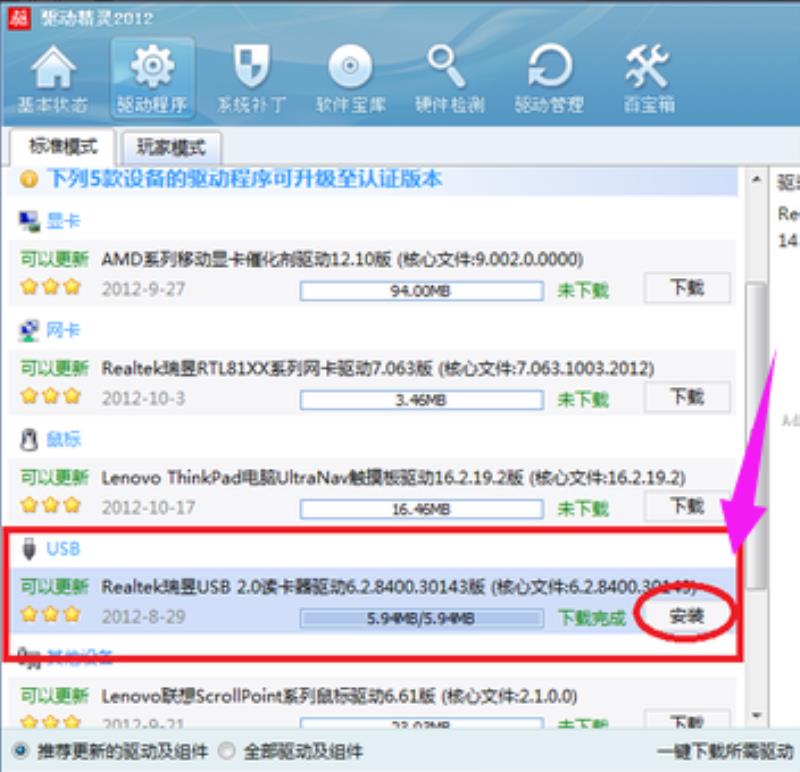Viewport: 800px width, 772px height.
Task: Select 推荐更新的驱动及组件 radio option
Action: pos(21,751)
